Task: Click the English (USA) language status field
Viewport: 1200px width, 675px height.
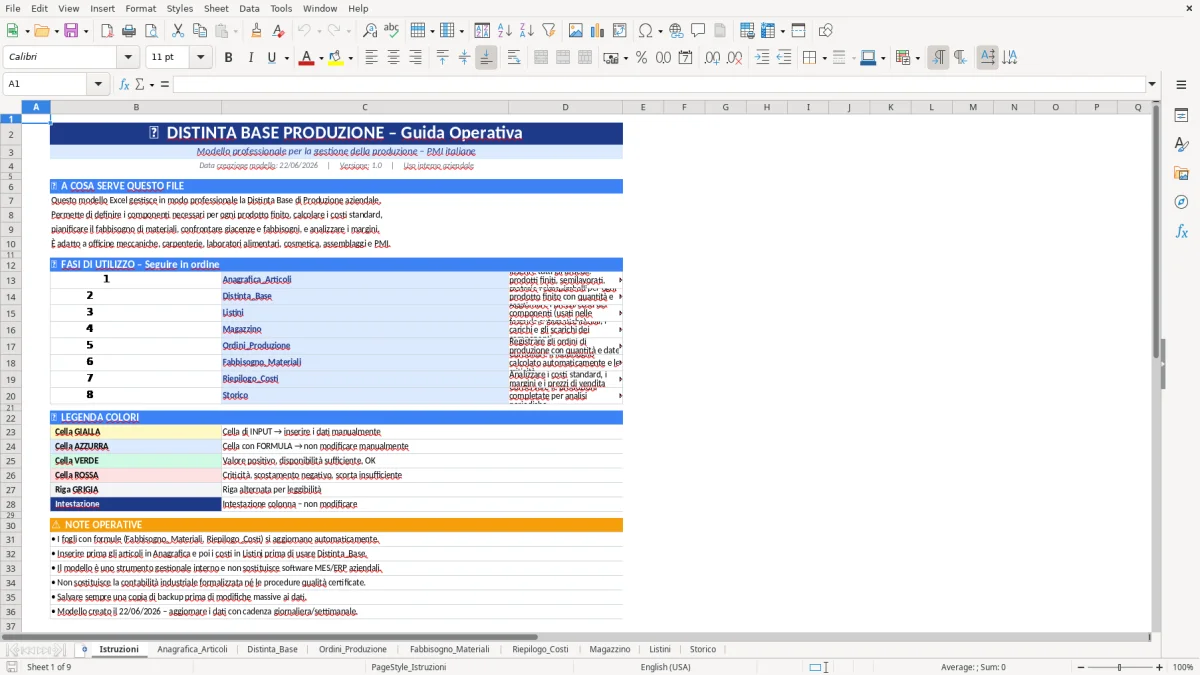Action: click(665, 667)
